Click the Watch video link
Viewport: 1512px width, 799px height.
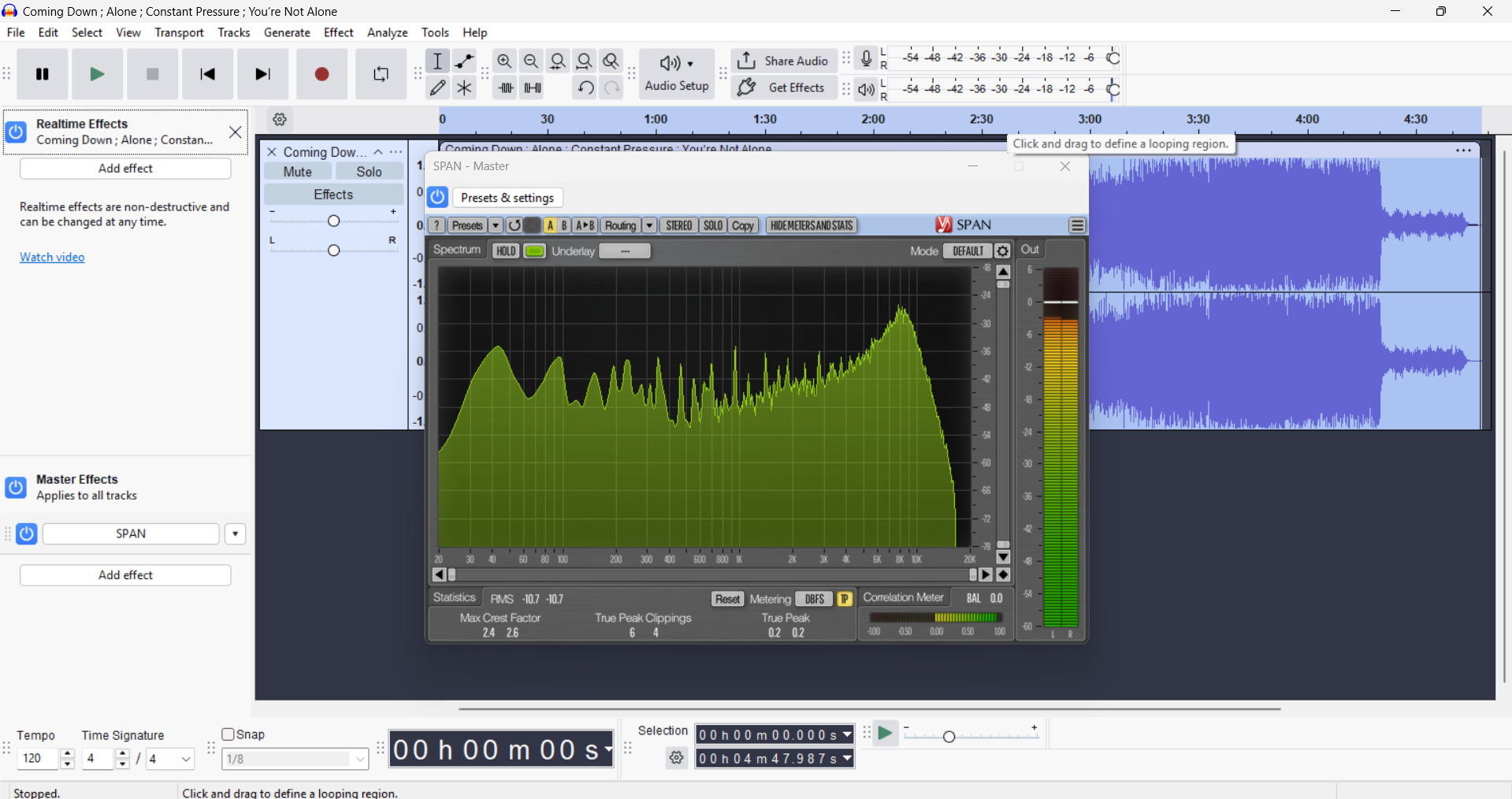[52, 257]
